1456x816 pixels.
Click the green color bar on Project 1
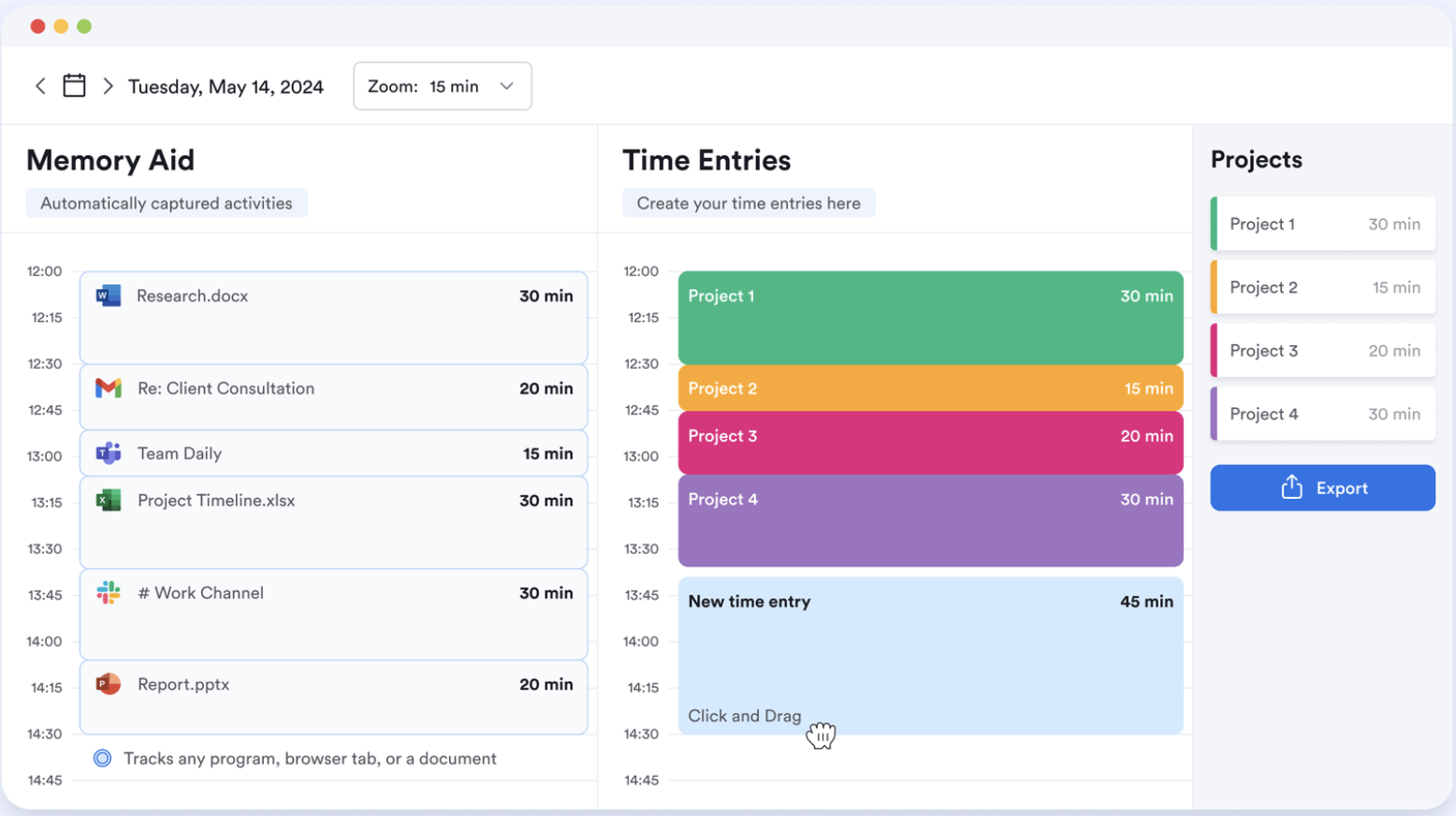pyautogui.click(x=1214, y=224)
